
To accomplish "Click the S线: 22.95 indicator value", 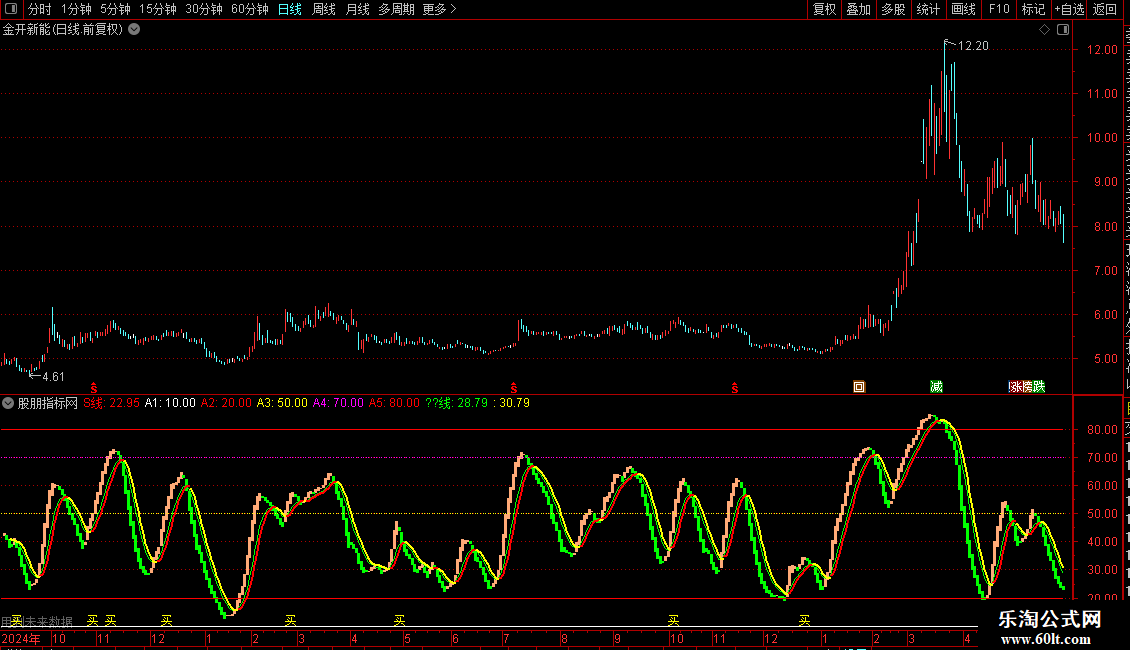I will click(112, 403).
